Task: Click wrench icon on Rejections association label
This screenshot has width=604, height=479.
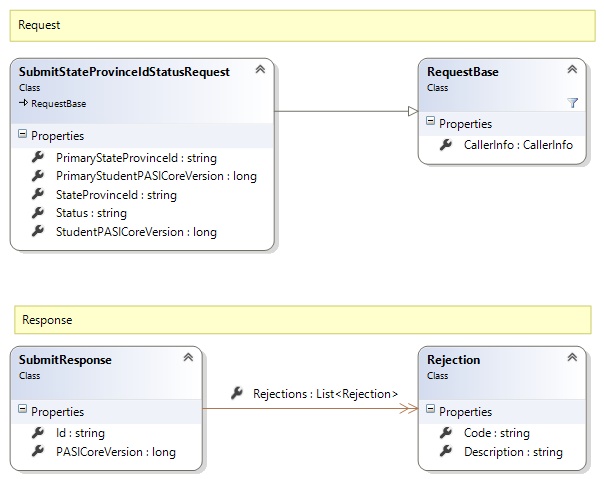Action: tap(237, 394)
